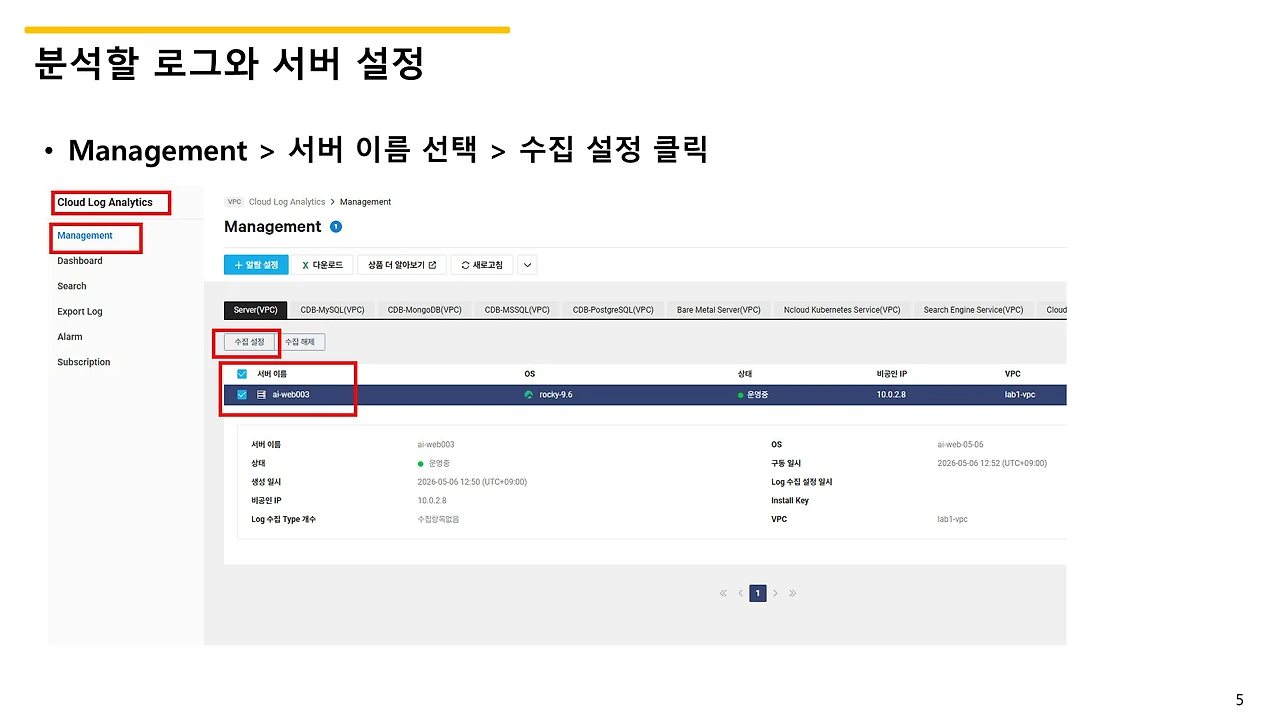Click the previous page arrow
The image size is (1280, 720).
[x=741, y=593]
